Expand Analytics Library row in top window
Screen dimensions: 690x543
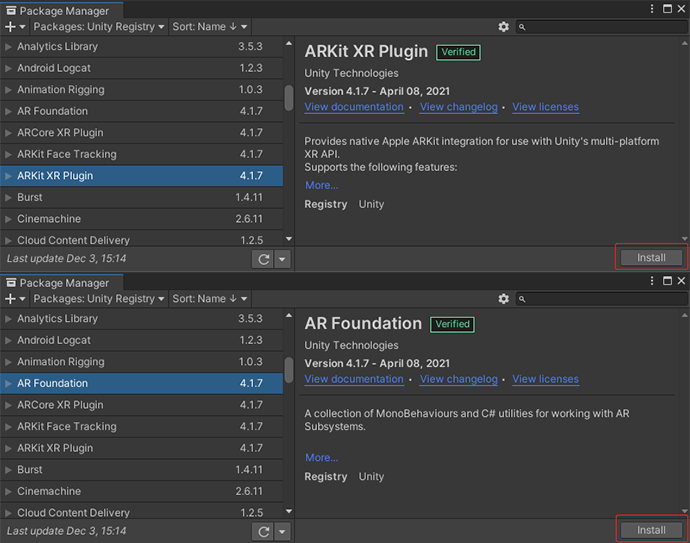[8, 46]
